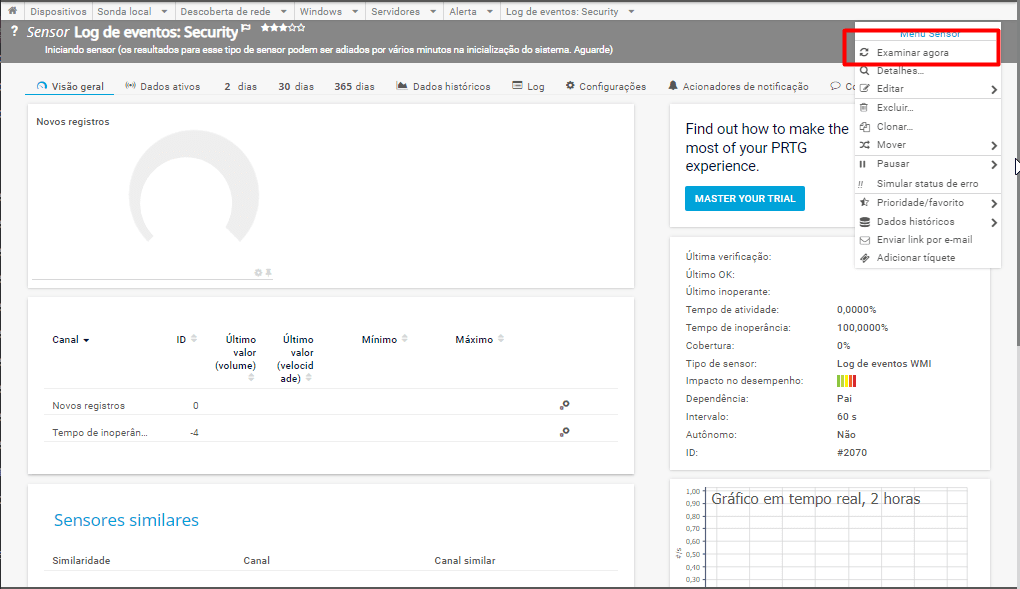Expand the Pausar submenu arrow
1020x589 pixels.
(x=994, y=165)
